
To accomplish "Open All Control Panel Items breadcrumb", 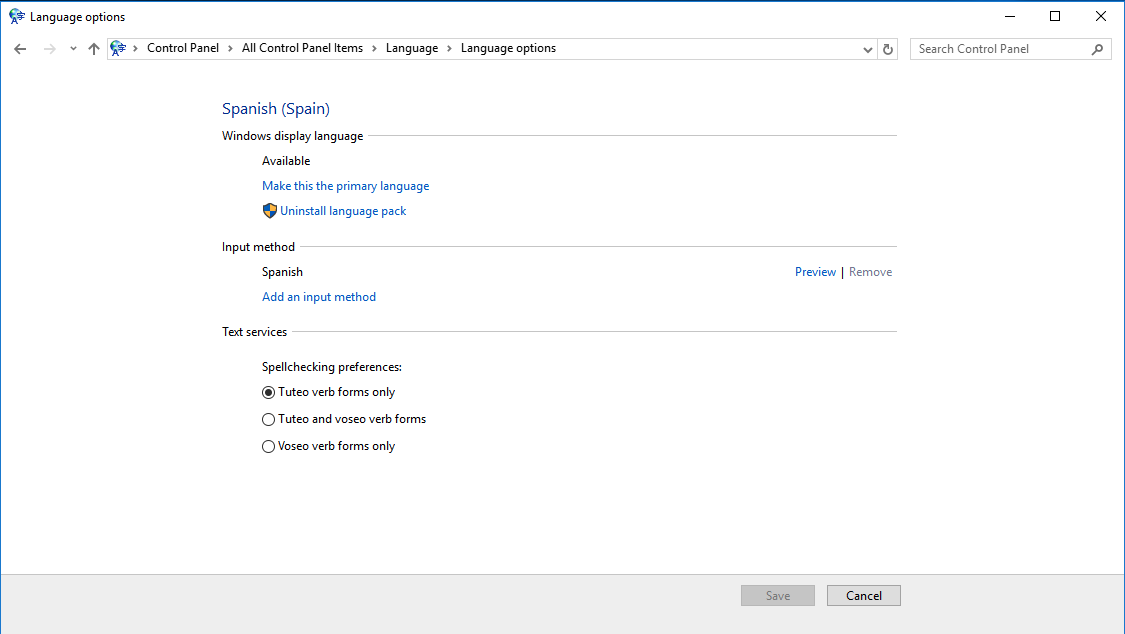I will tap(302, 48).
